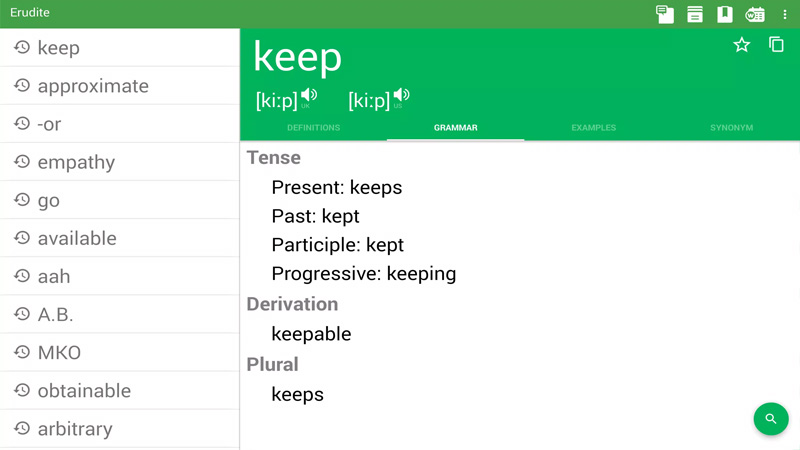Copy the word keep with copy icon
Viewport: 800px width, 450px height.
(776, 45)
